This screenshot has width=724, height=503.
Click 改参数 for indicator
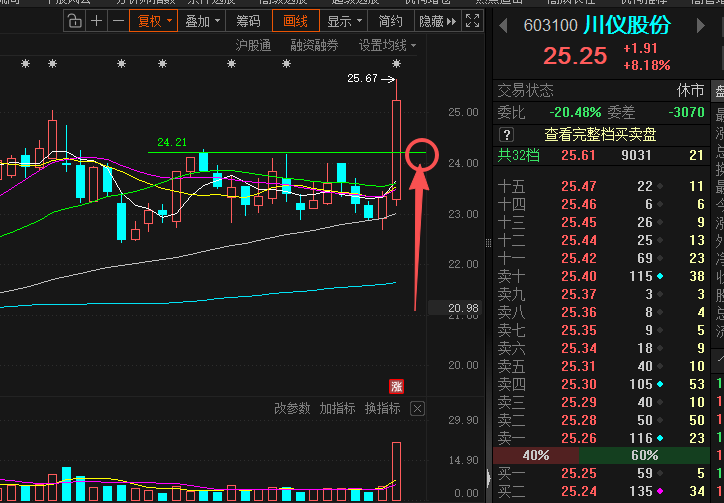coord(292,408)
